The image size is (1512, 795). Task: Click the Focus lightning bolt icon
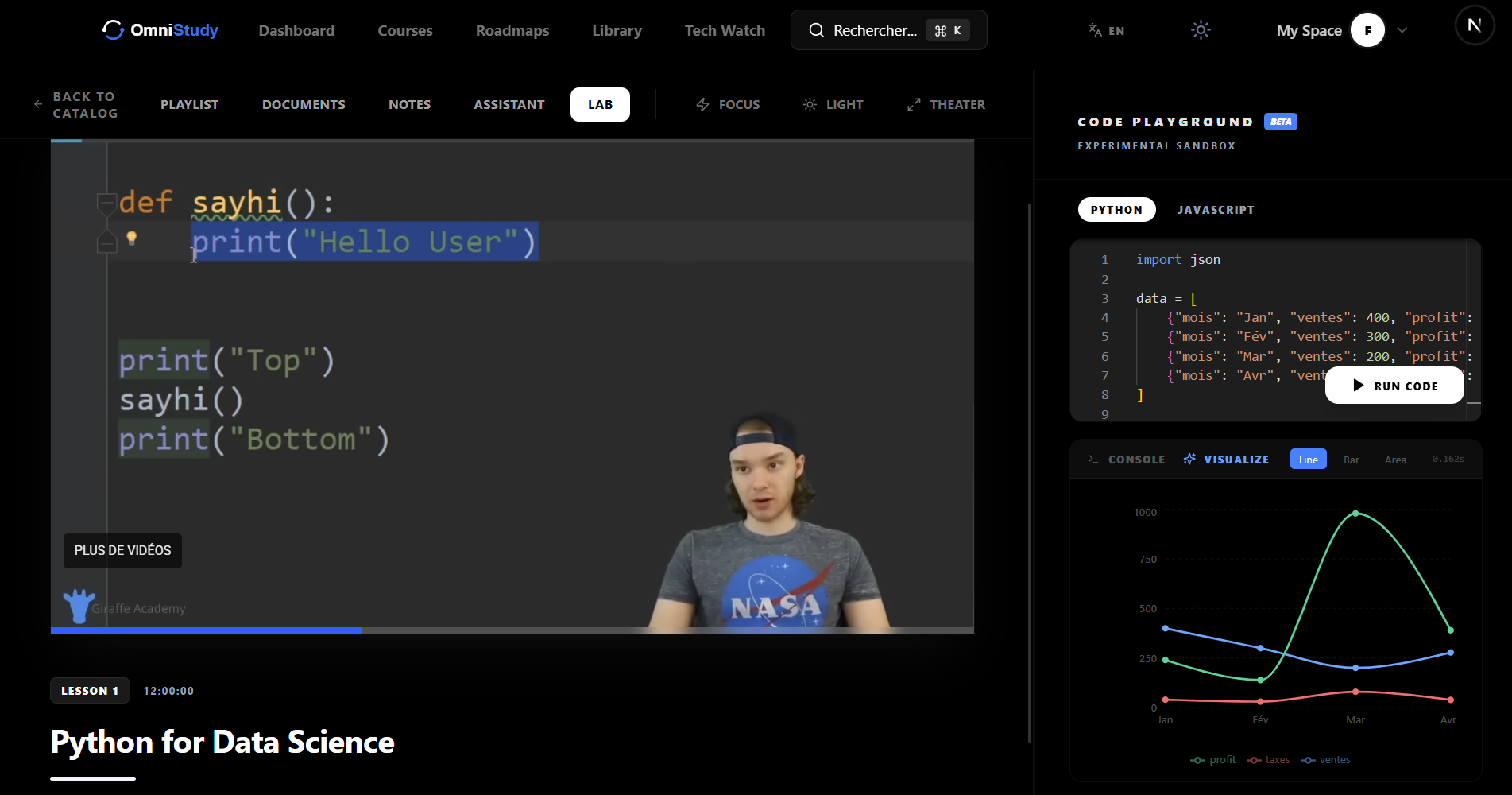(x=702, y=104)
